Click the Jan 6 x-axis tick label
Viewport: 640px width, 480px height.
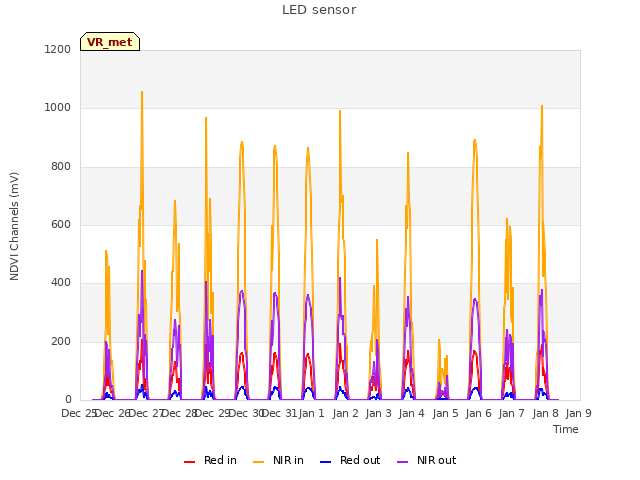479,413
